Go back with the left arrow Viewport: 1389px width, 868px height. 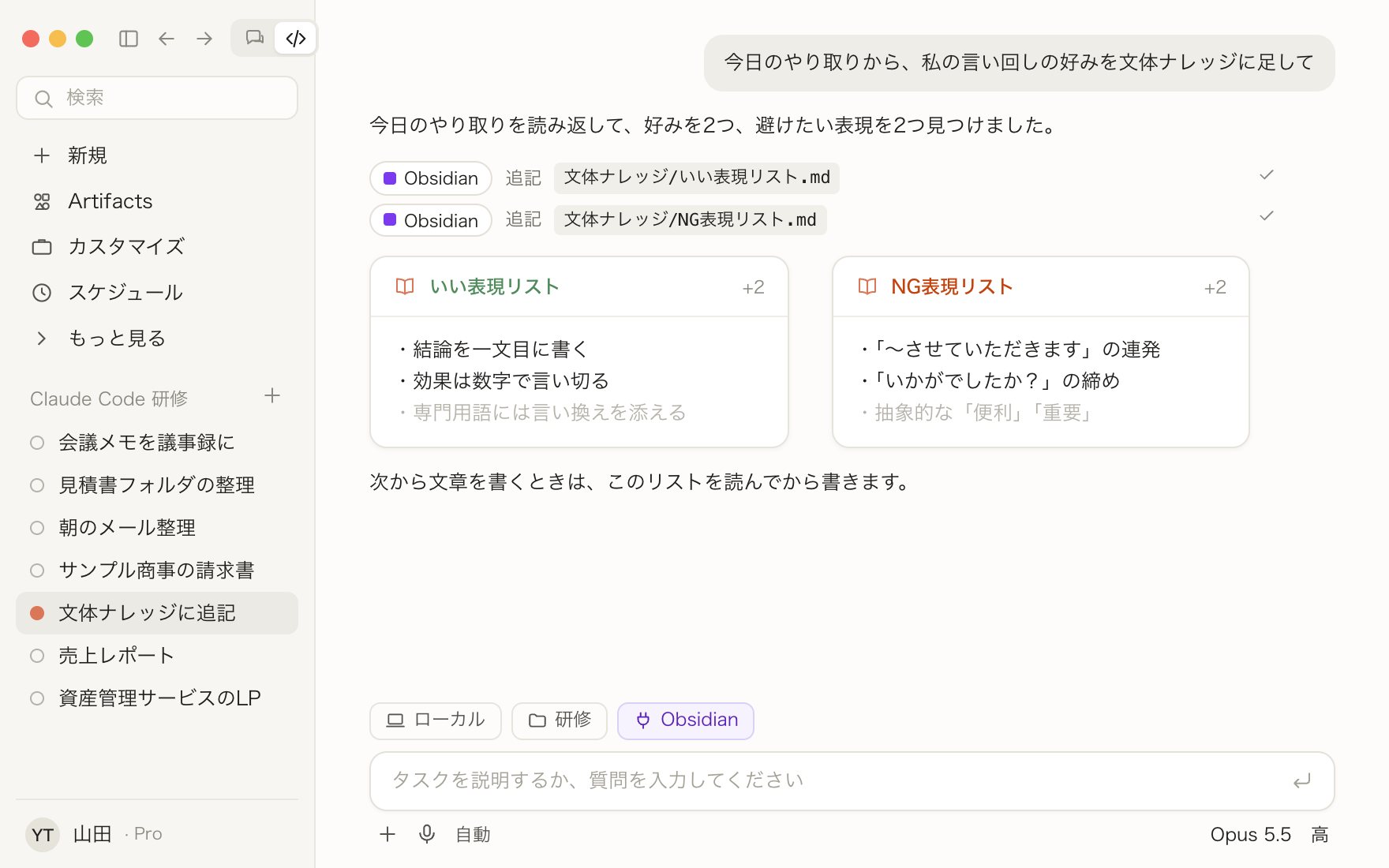(x=167, y=39)
